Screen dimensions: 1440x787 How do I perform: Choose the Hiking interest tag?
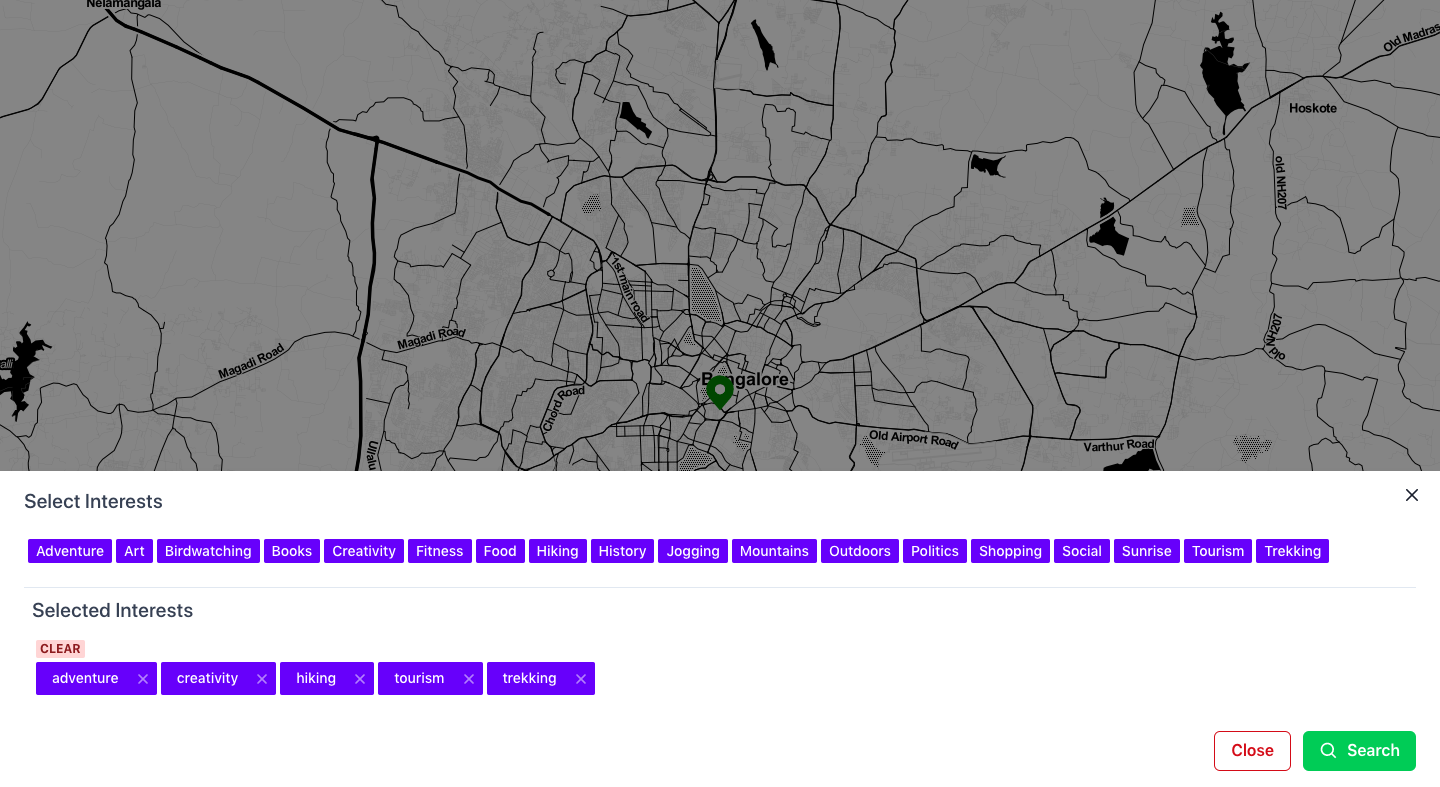[x=558, y=551]
